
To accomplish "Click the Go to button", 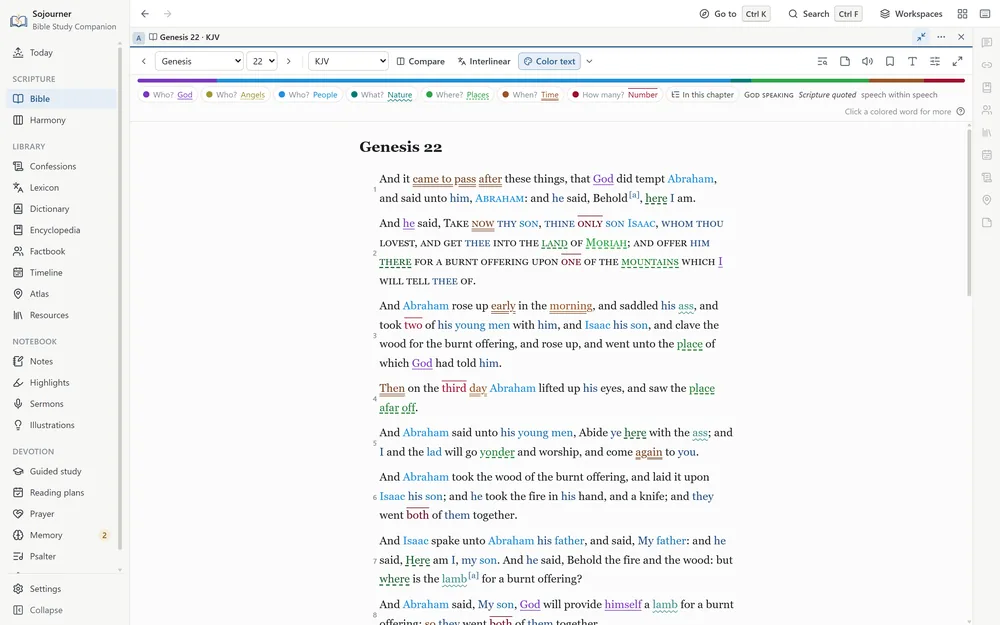I will tap(733, 13).
